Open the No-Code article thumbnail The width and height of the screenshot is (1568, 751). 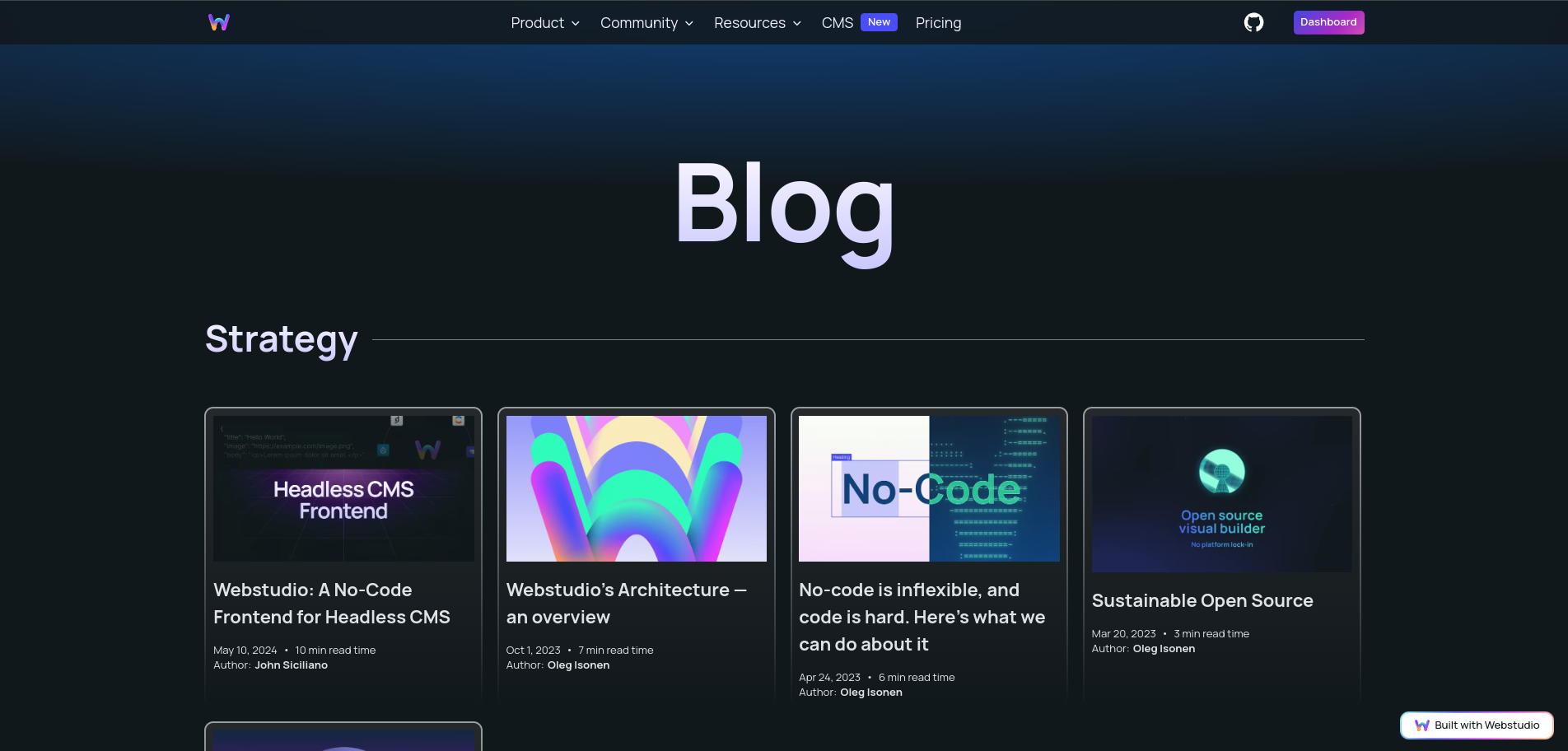929,488
